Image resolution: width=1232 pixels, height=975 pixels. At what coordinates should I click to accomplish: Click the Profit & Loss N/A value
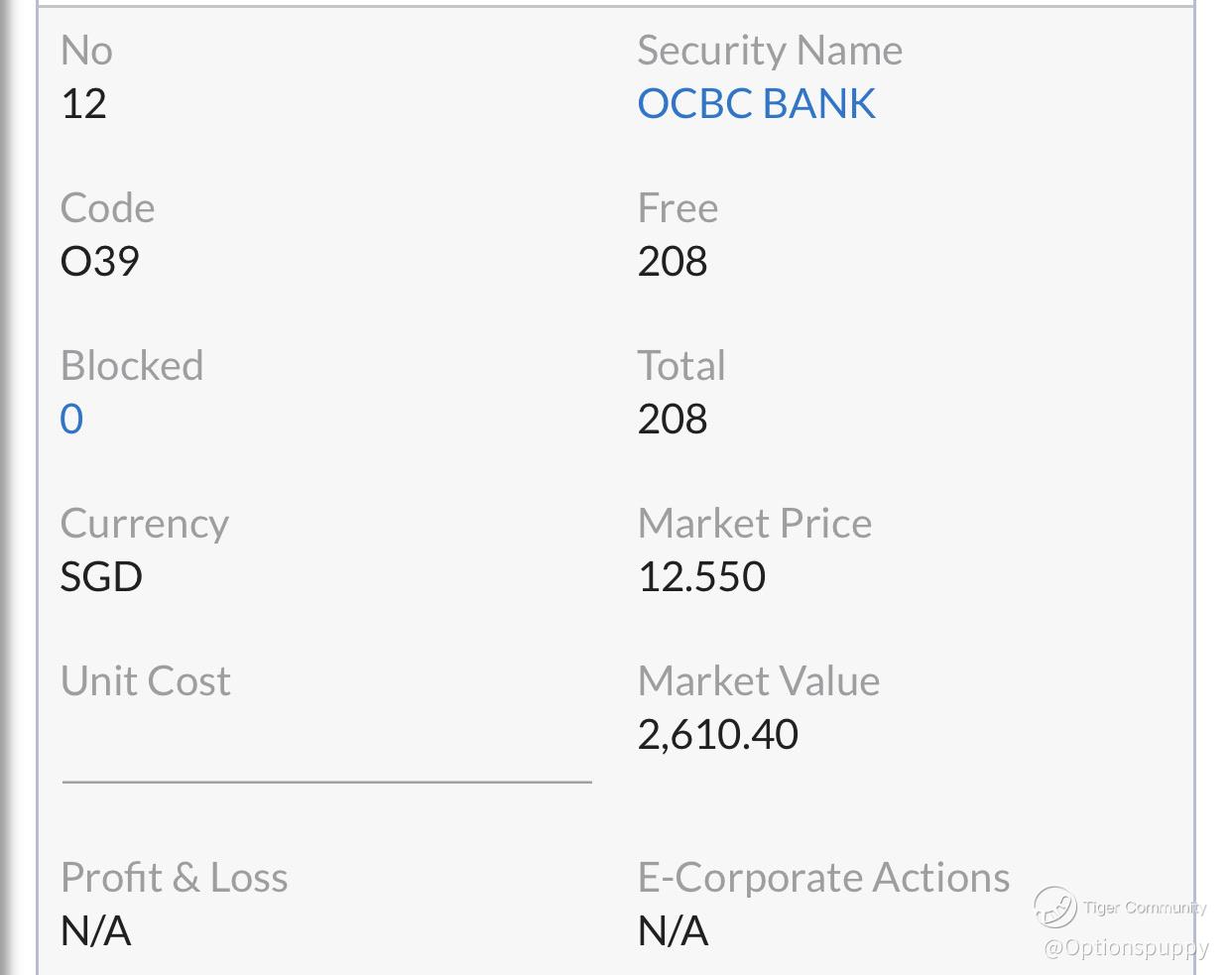(x=95, y=931)
